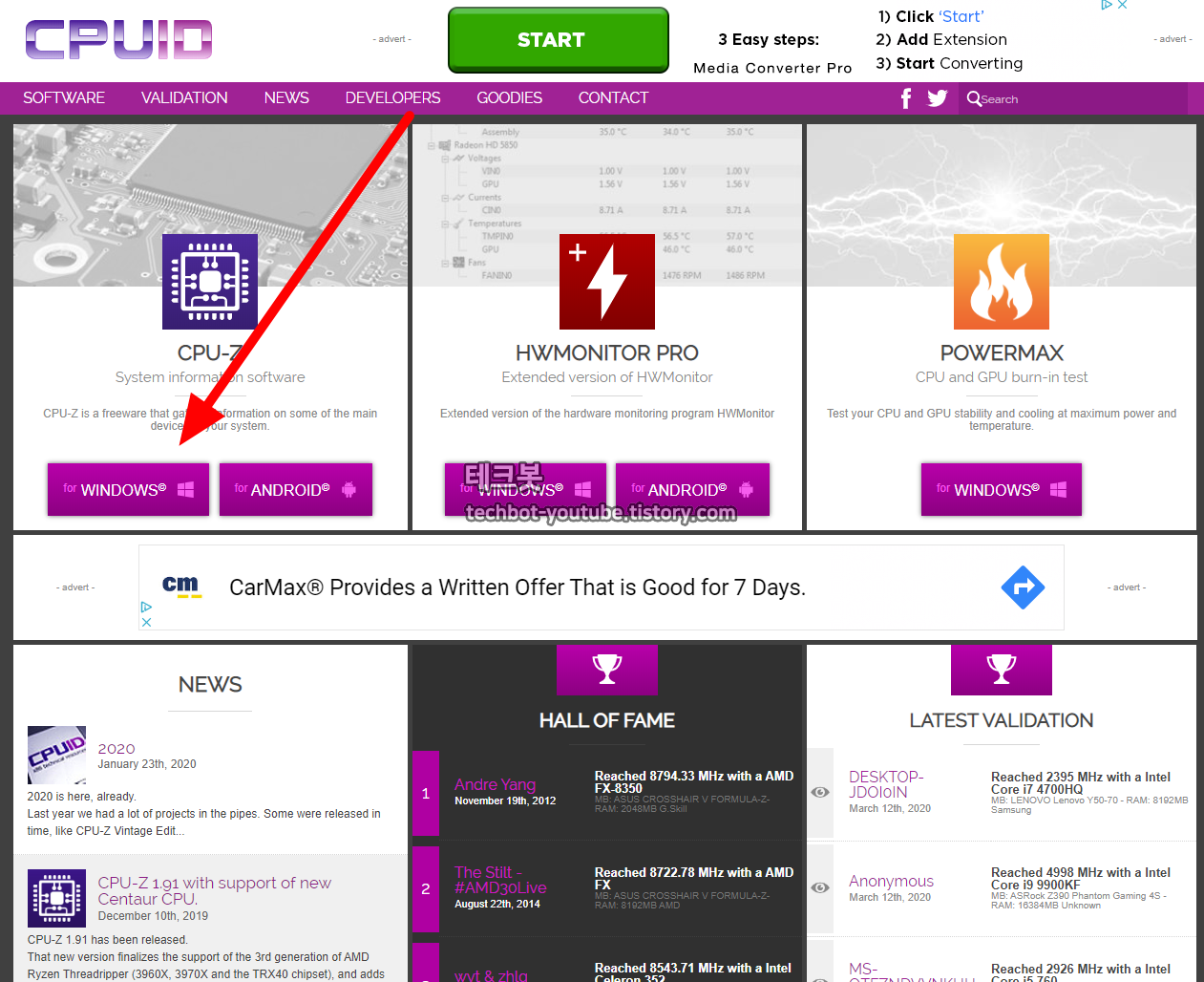Click the eye icon beside Anonymous
1204x982 pixels.
coord(820,887)
